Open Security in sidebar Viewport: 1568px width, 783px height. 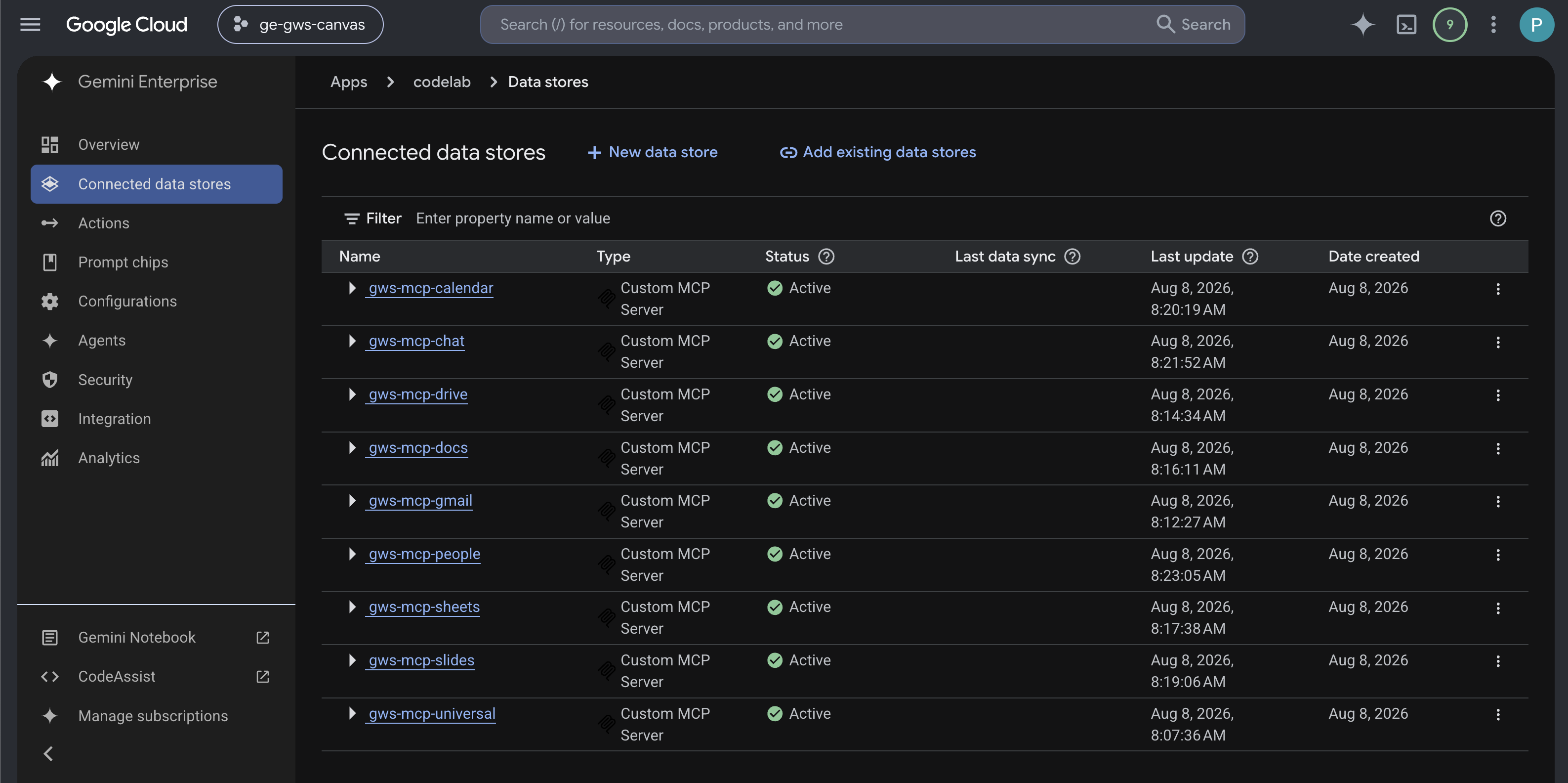tap(157, 379)
